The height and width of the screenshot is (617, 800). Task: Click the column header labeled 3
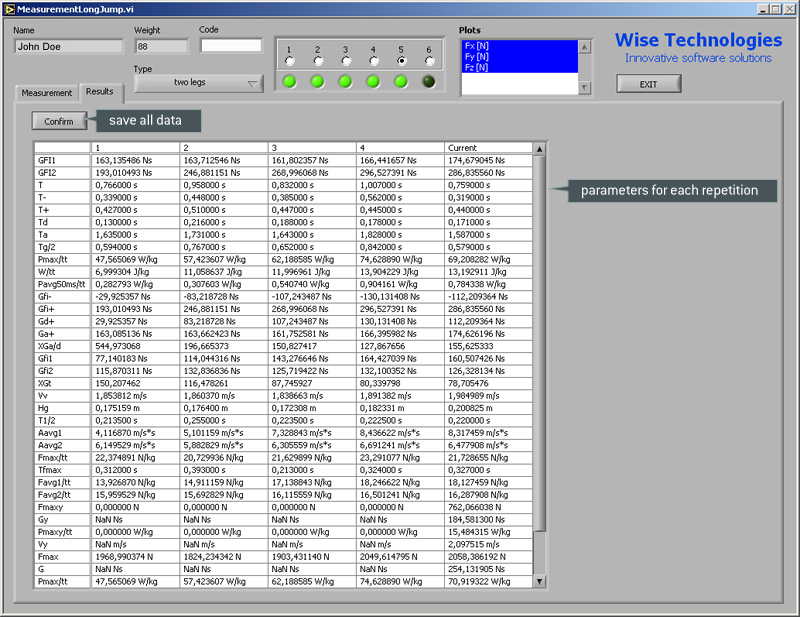click(312, 148)
